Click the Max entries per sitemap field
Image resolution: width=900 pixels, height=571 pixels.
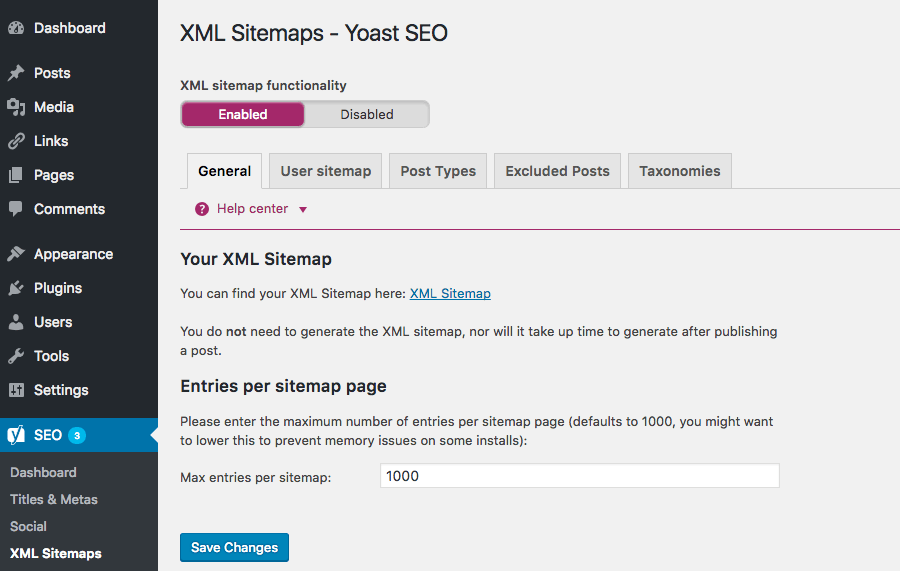click(579, 476)
